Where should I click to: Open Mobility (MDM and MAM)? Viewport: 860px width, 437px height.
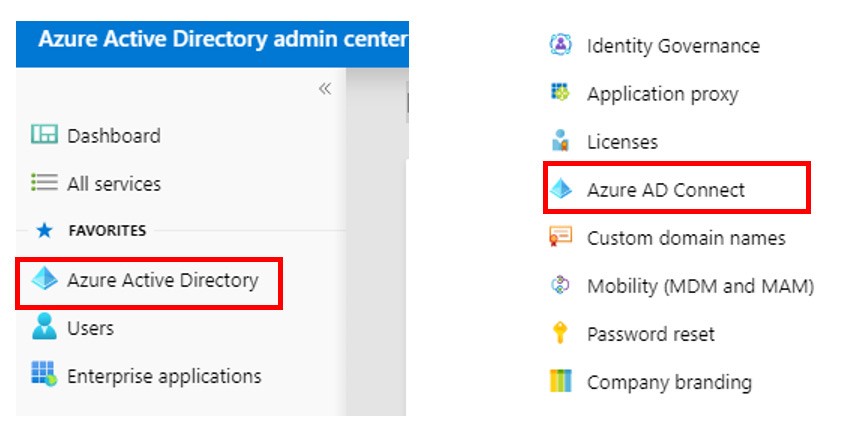pos(700,286)
